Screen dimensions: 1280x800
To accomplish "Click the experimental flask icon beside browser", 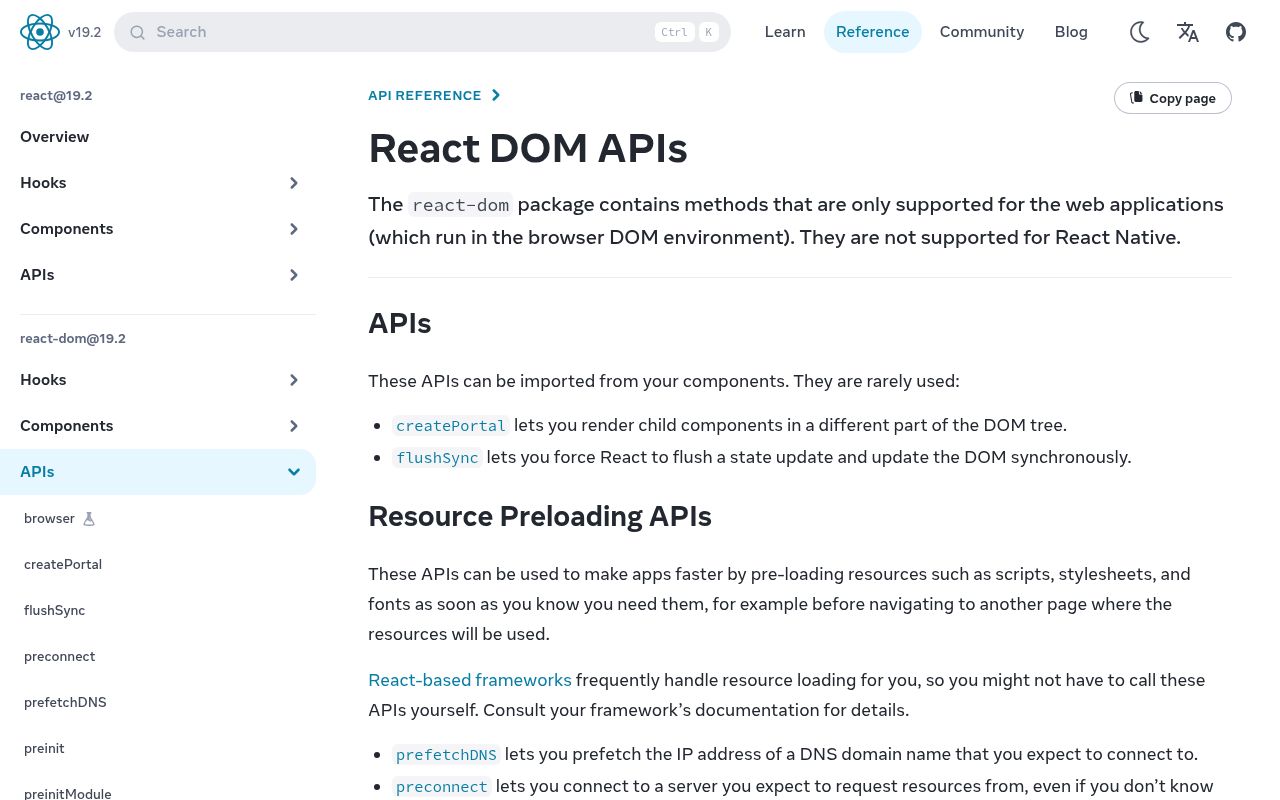I will [x=89, y=519].
